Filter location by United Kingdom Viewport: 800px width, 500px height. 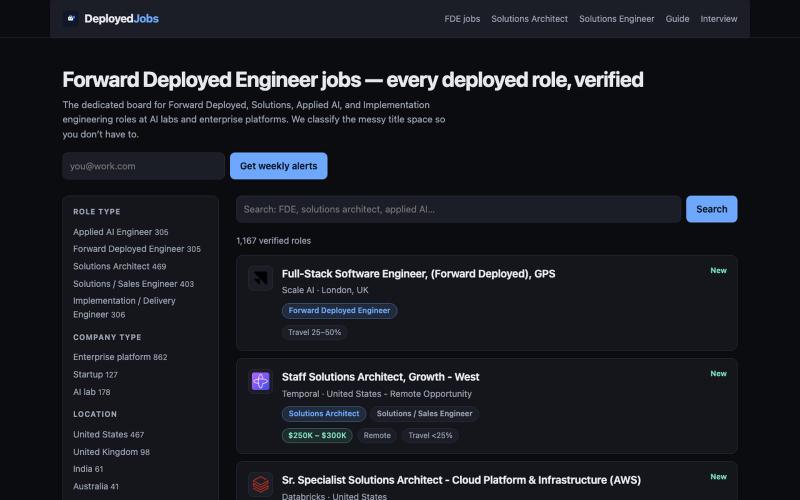(x=111, y=452)
